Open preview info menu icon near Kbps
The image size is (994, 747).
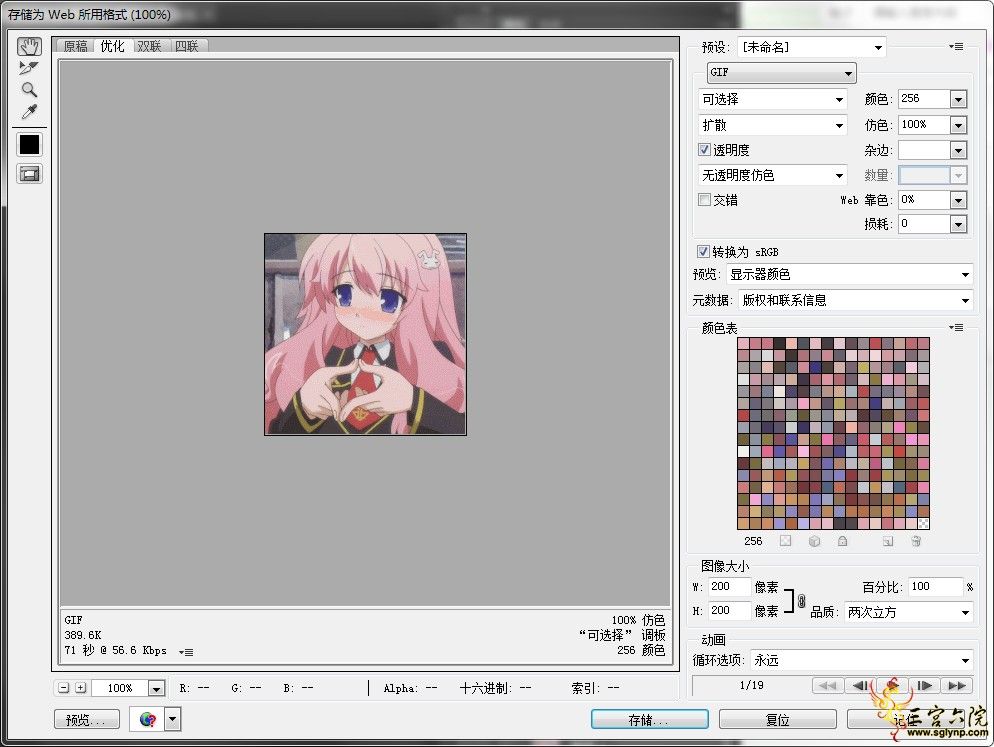186,652
